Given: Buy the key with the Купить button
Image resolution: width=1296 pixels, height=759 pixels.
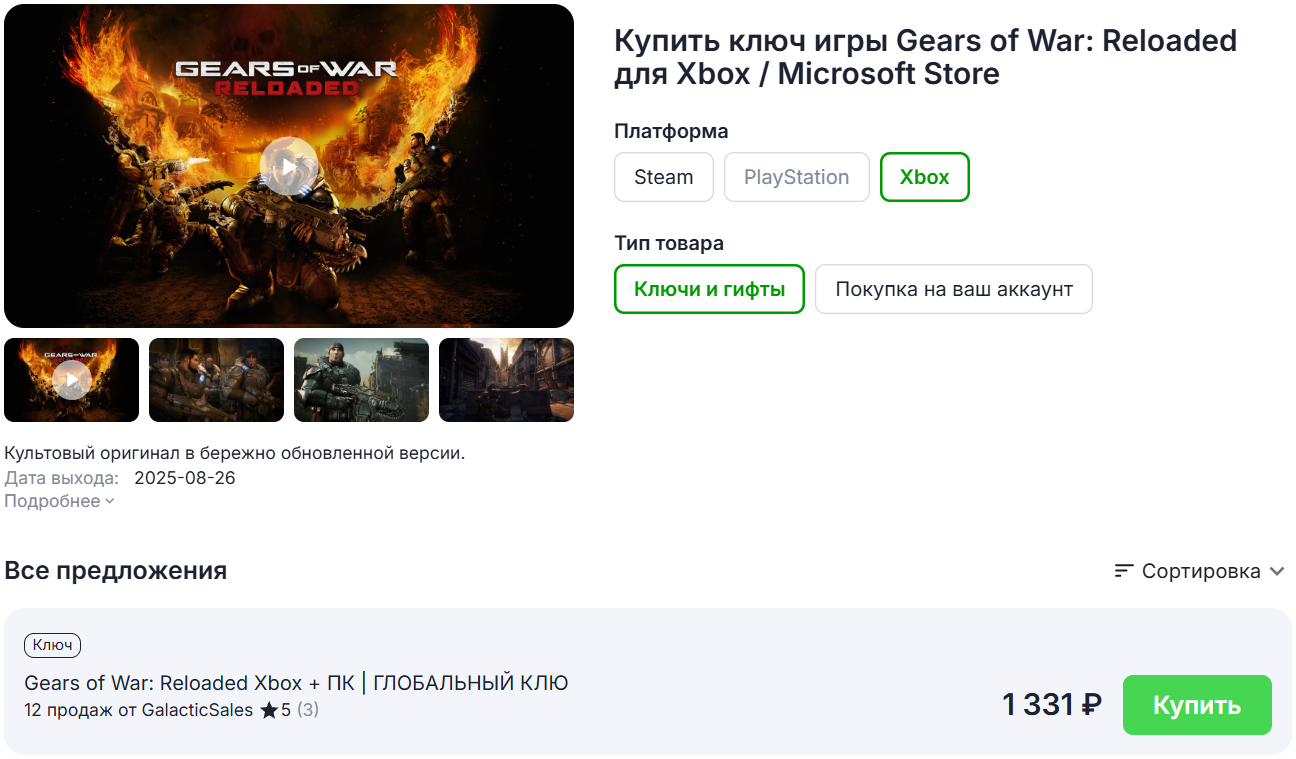Looking at the screenshot, I should [x=1197, y=705].
